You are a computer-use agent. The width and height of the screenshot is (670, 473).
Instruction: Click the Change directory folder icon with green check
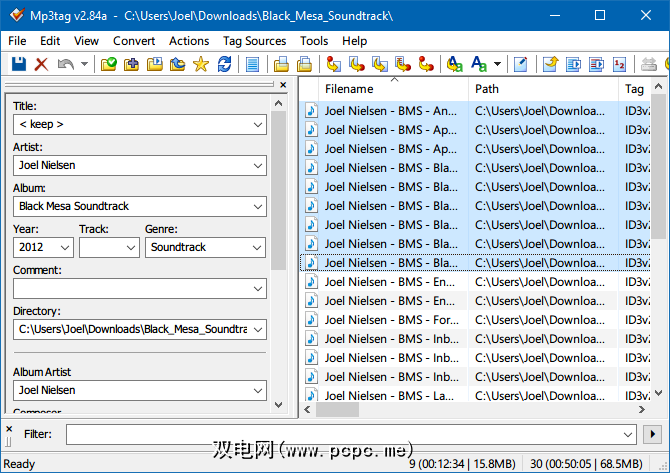point(109,65)
